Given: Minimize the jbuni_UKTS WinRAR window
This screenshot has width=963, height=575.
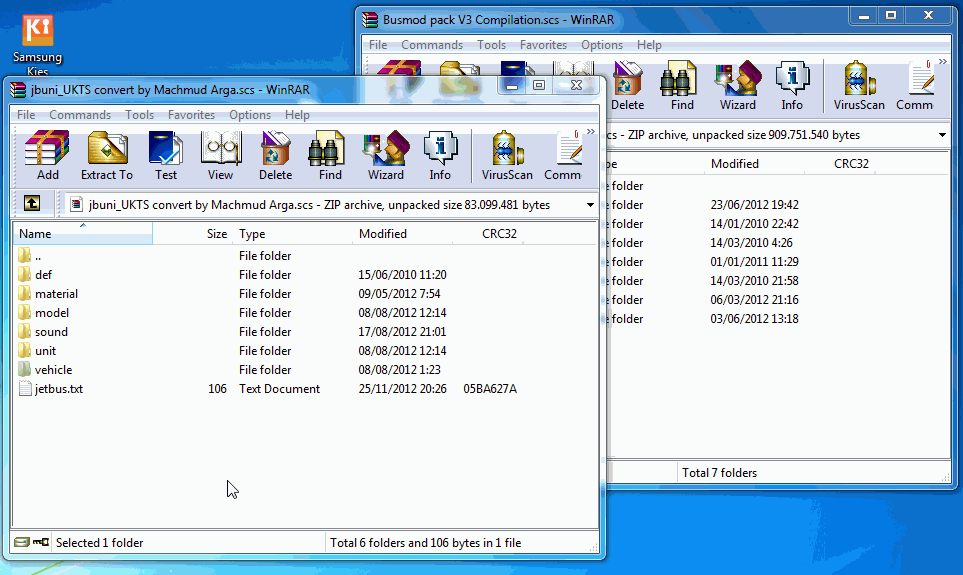Looking at the screenshot, I should coord(512,85).
